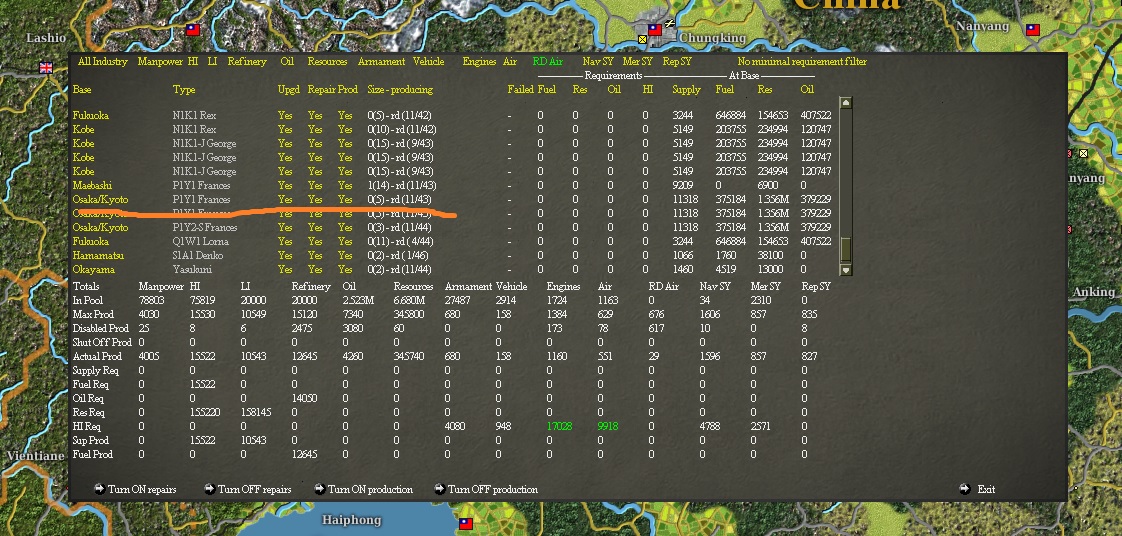Click the 2.523M Oil In Pool value

[358, 301]
